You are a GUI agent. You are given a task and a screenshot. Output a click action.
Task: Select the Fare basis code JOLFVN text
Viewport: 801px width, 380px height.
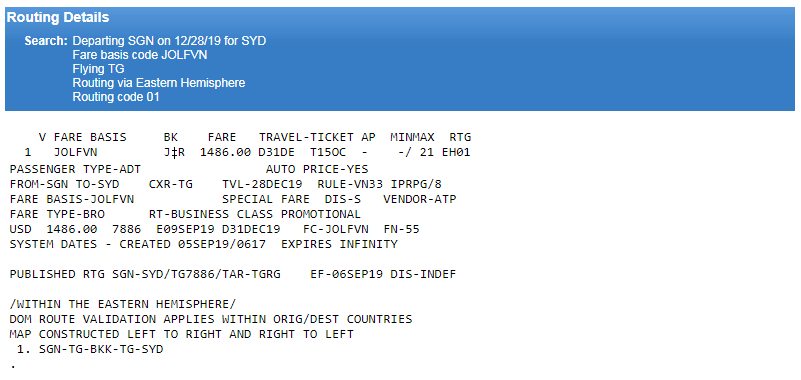point(140,55)
